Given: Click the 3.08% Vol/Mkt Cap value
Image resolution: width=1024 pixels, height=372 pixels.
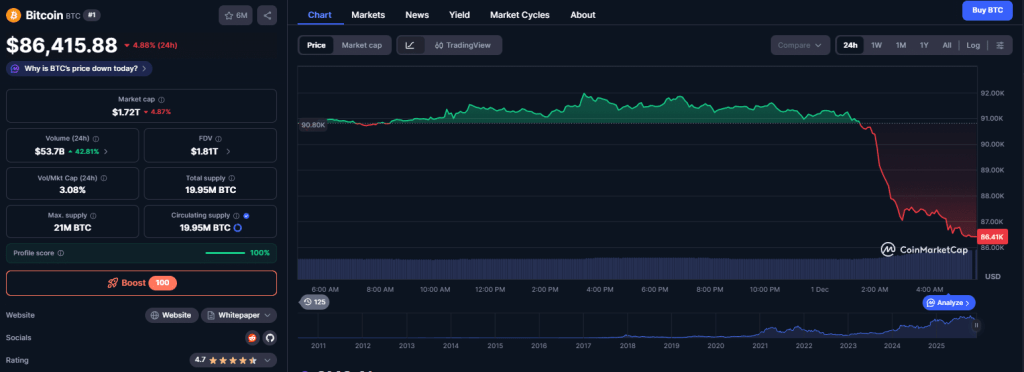Looking at the screenshot, I should tap(72, 190).
